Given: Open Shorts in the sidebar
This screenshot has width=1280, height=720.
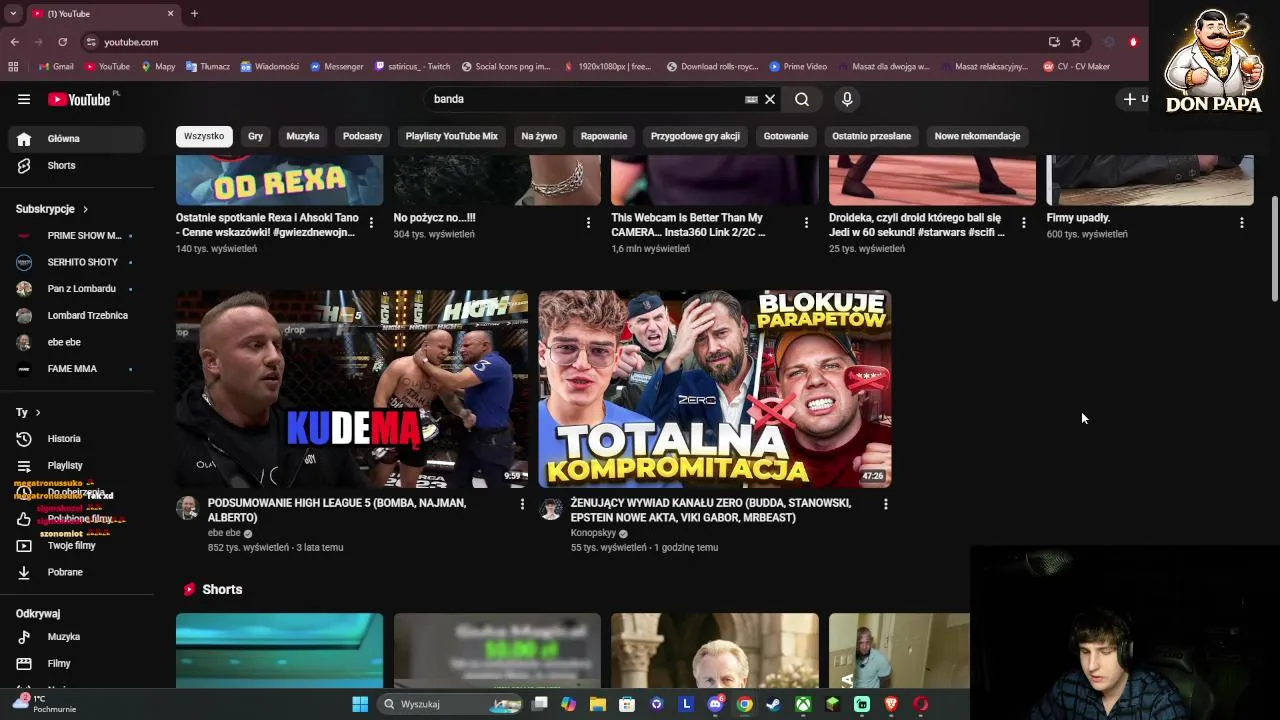Looking at the screenshot, I should [79, 165].
